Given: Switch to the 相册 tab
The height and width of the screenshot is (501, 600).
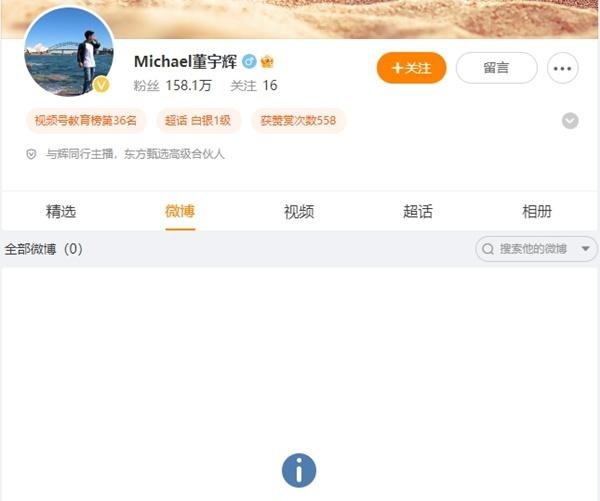Looking at the screenshot, I should pos(537,211).
